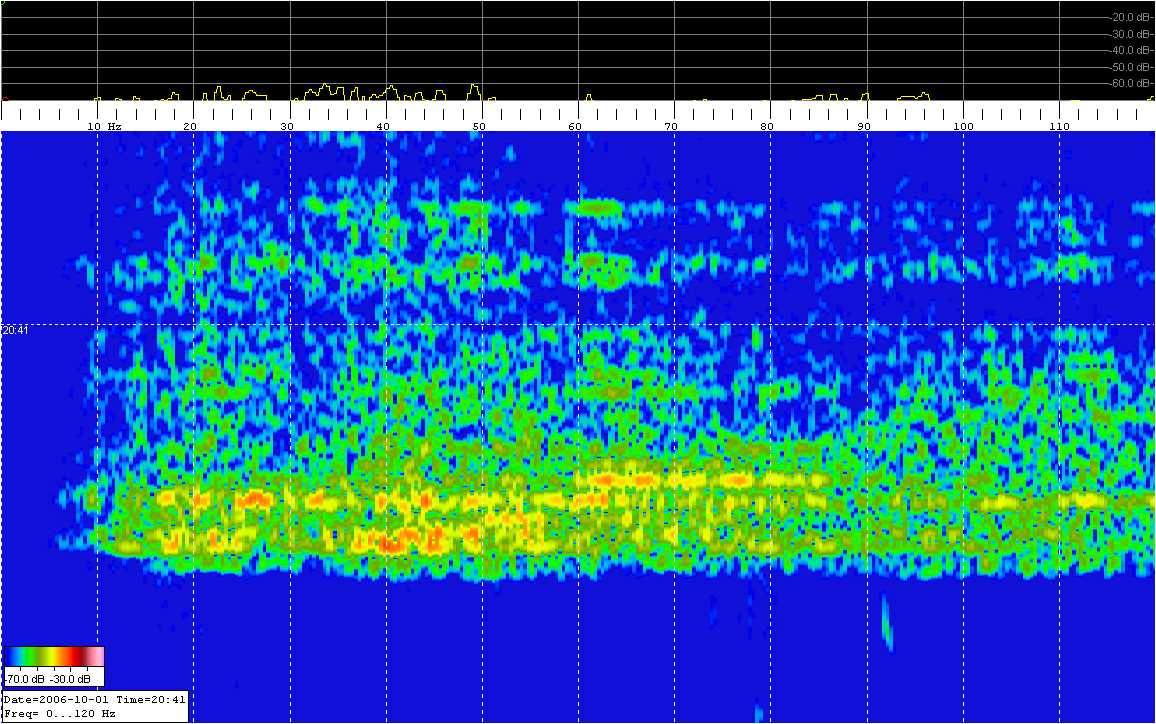Click the -60.0 dB amplitude scale label

point(1131,83)
